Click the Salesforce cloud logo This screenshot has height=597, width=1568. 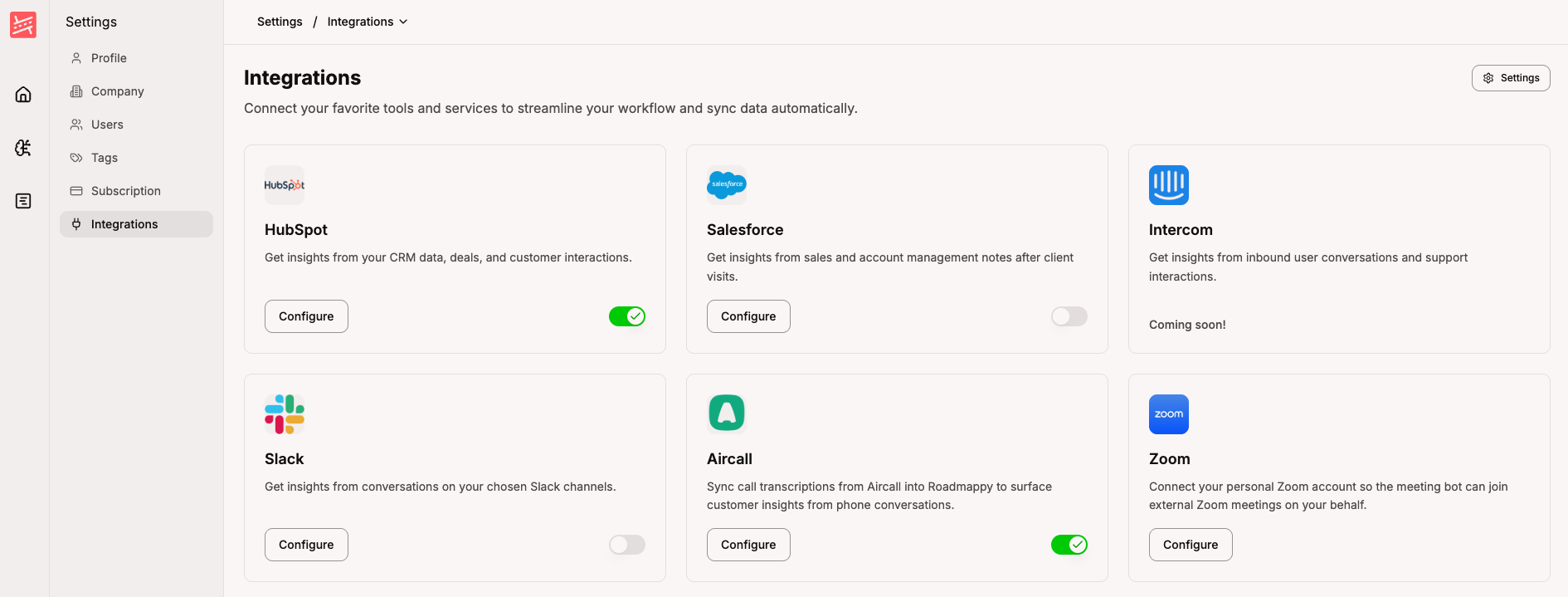point(726,184)
